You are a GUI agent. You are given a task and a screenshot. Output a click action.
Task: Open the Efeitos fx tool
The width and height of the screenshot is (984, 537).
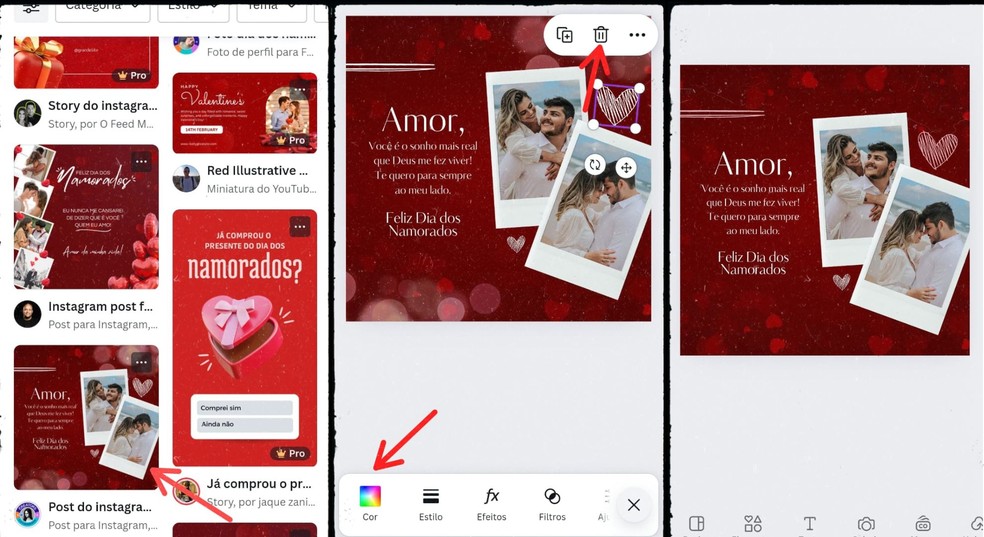491,504
